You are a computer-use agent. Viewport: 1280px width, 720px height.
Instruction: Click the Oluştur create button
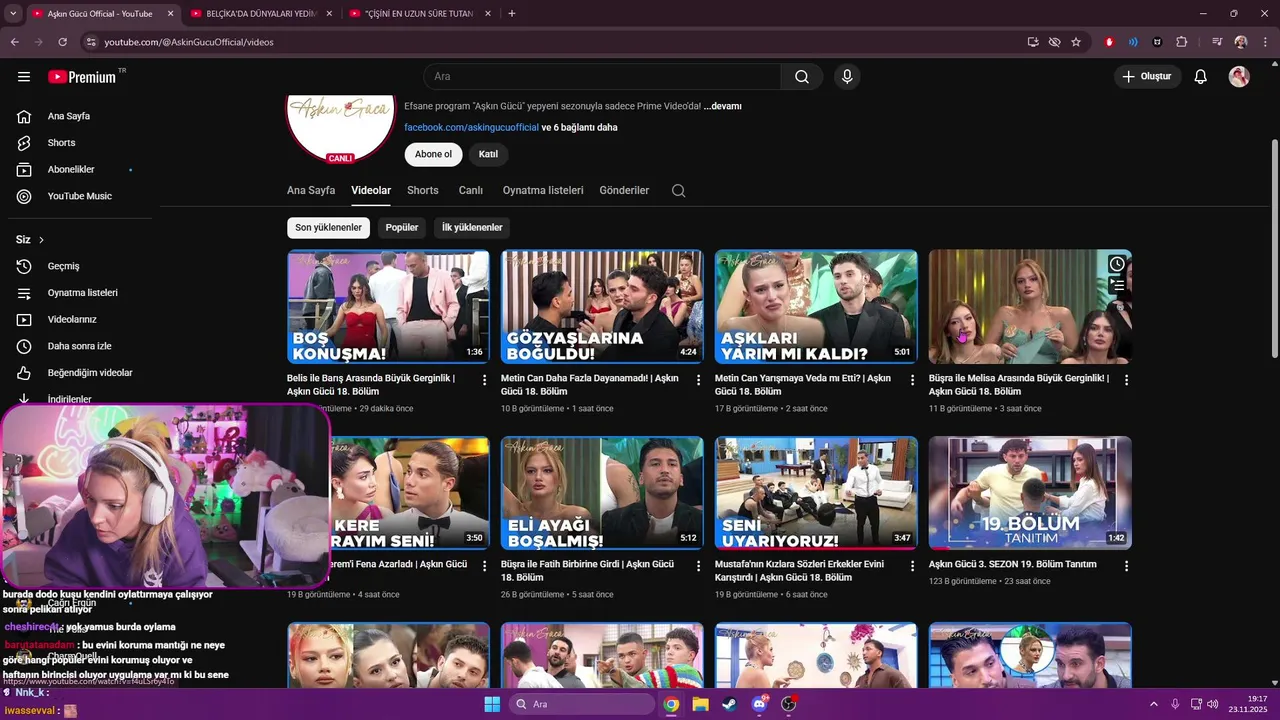tap(1147, 77)
